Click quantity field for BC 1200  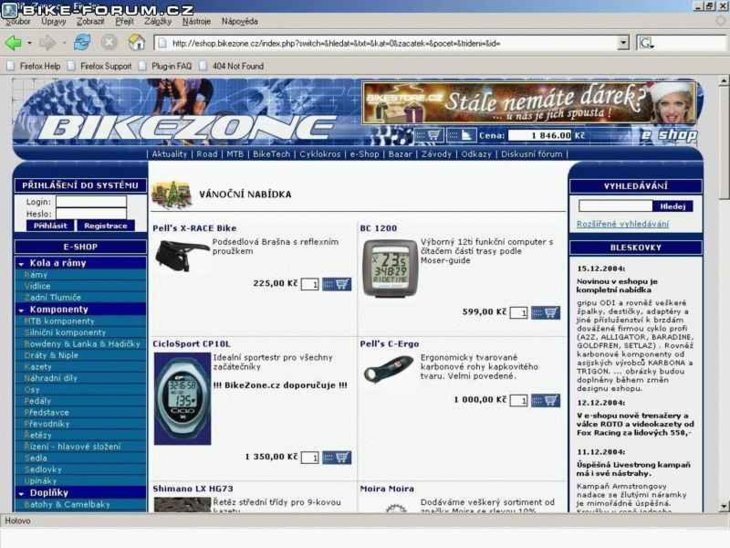click(519, 312)
